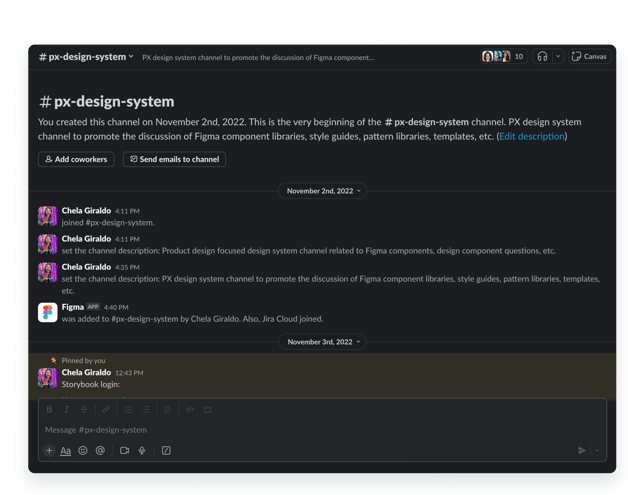Screen dimensions: 628x495
Task: Toggle bulleted list formatting
Action: point(145,409)
